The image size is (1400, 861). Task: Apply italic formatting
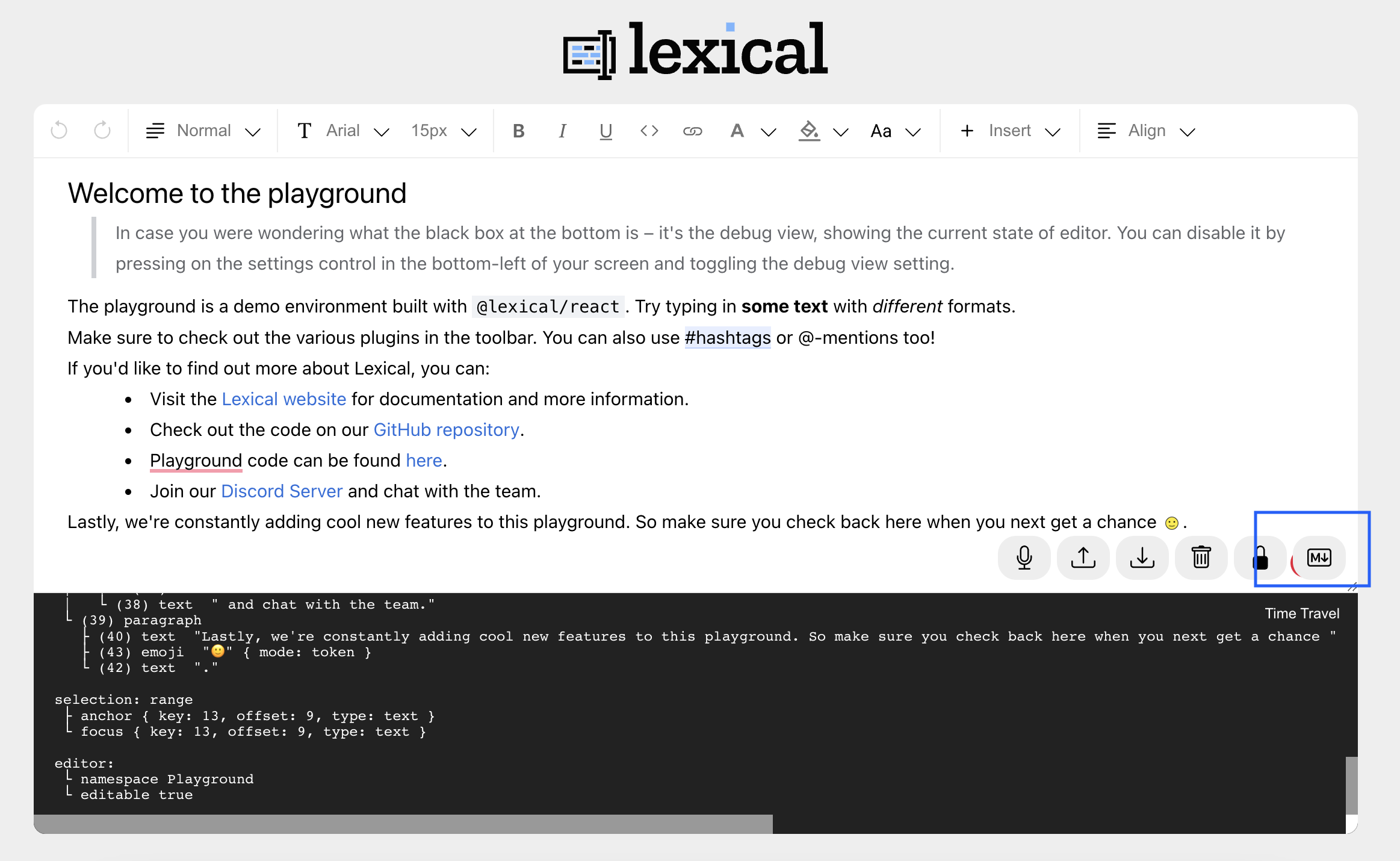pos(562,131)
